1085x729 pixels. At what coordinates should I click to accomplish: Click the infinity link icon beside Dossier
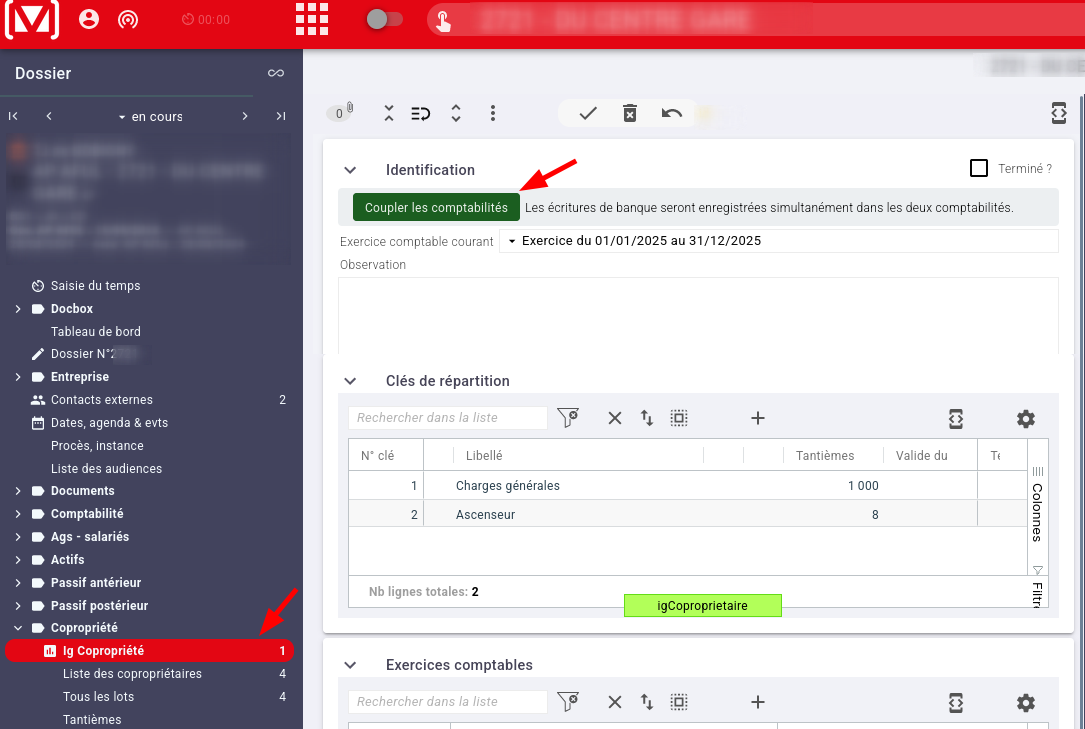tap(276, 73)
